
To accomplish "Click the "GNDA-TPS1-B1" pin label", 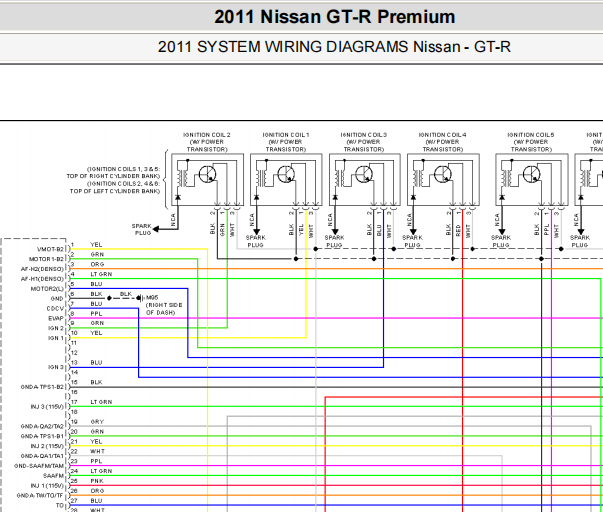I will click(x=42, y=437).
